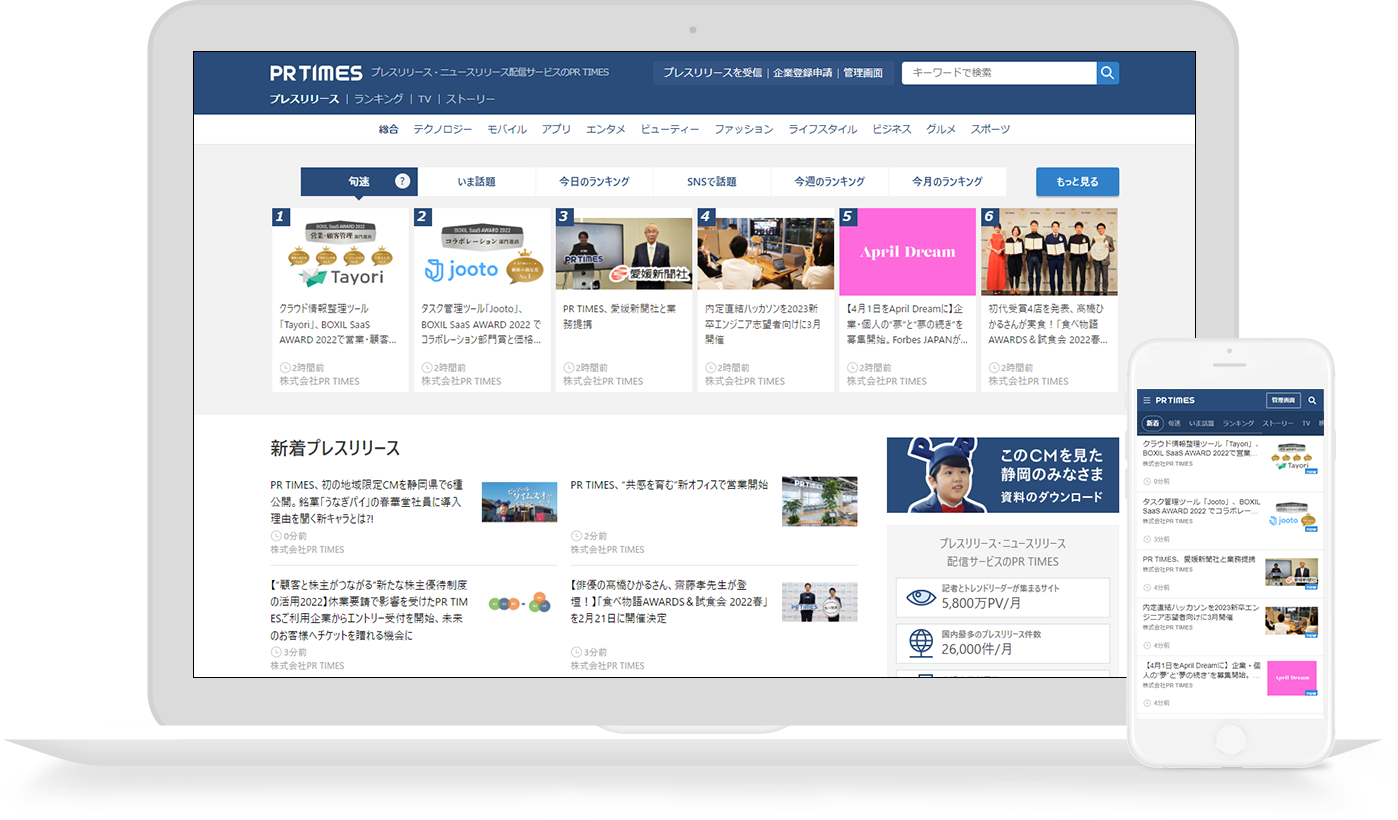1398x820 pixels.
Task: Select the ファッション category
Action: [x=744, y=129]
